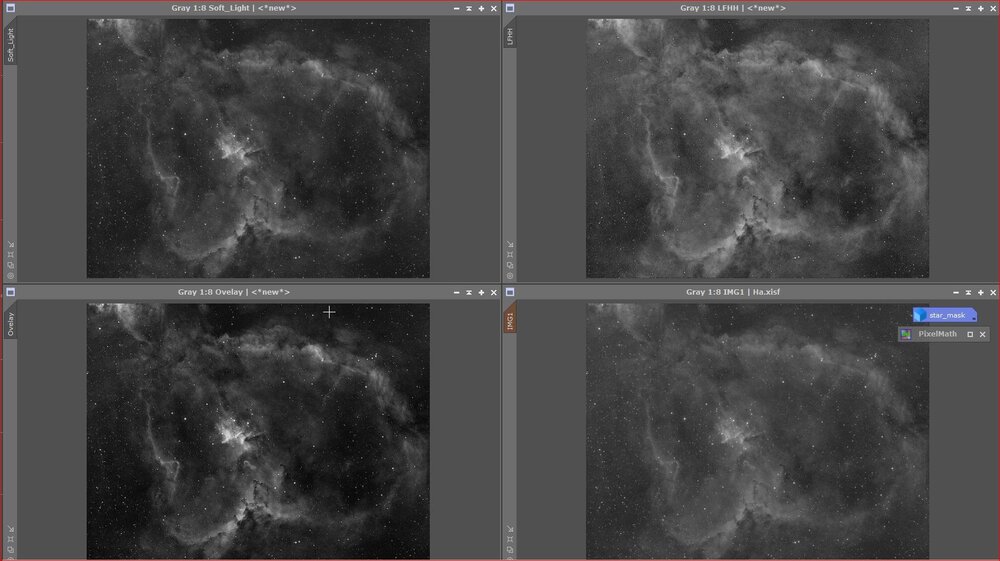
Task: Click the star_mask process icon
Action: [x=945, y=315]
